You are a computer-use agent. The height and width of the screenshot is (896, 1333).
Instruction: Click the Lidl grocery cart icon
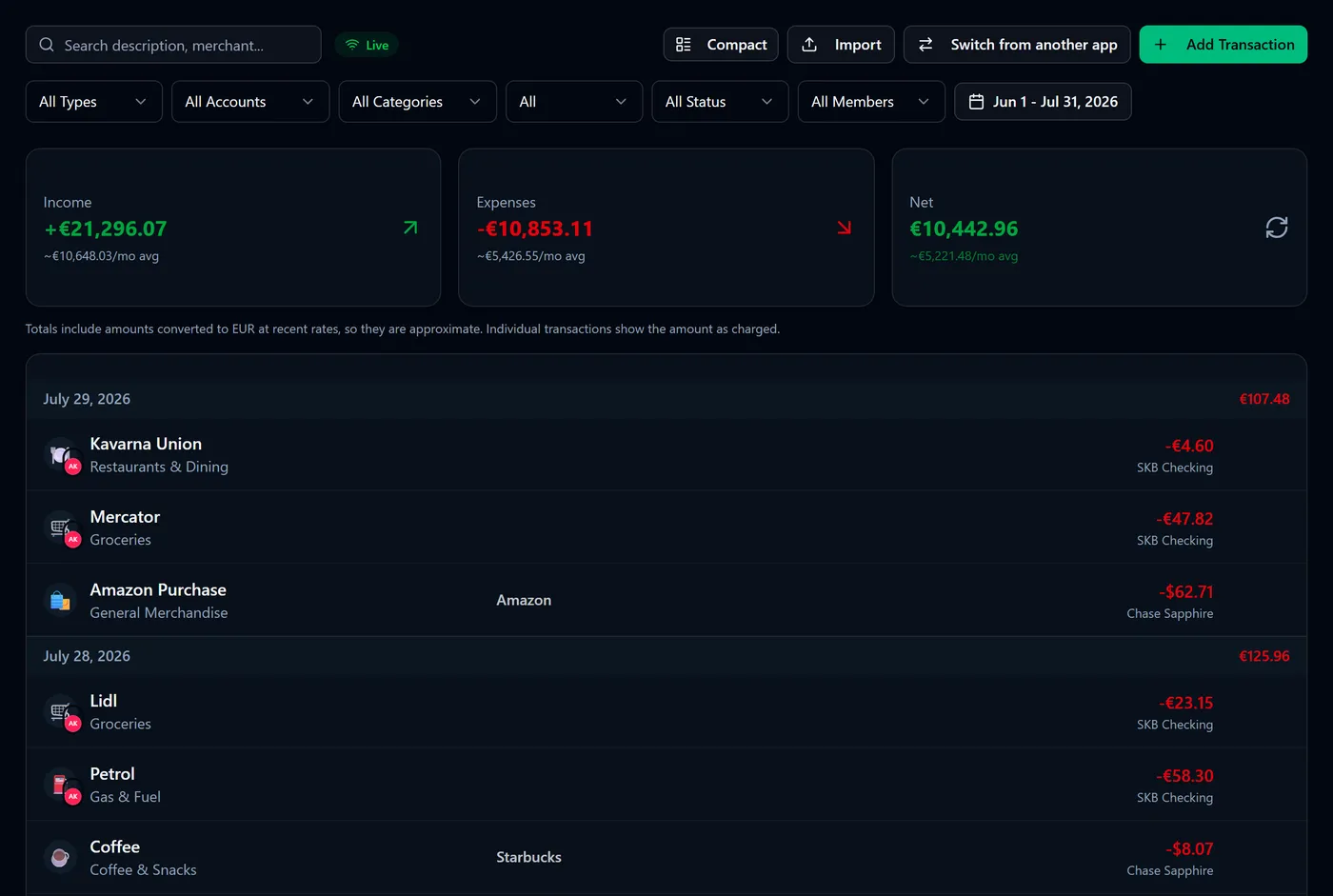click(60, 711)
